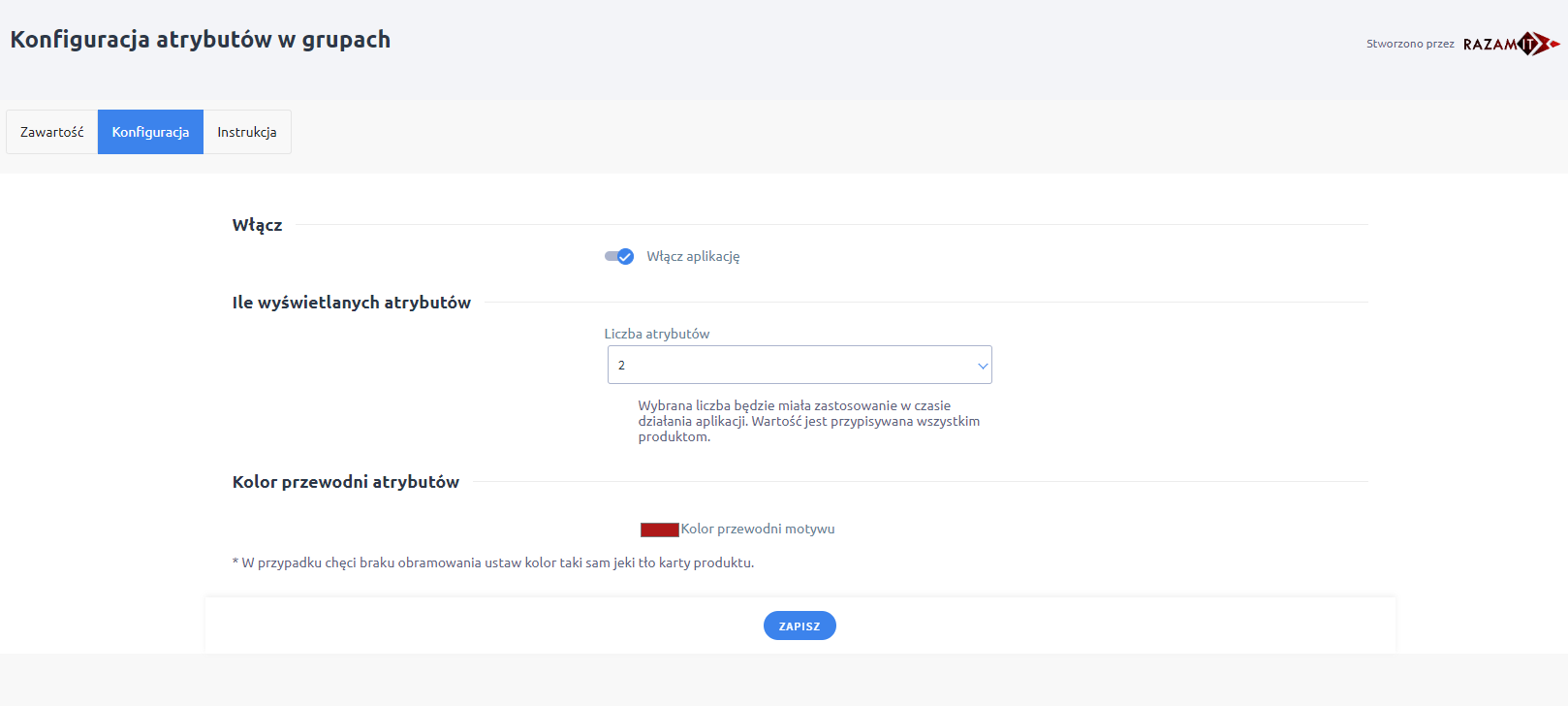Click the Włącz aplikację label text
The width and height of the screenshot is (1568, 706).
[693, 256]
